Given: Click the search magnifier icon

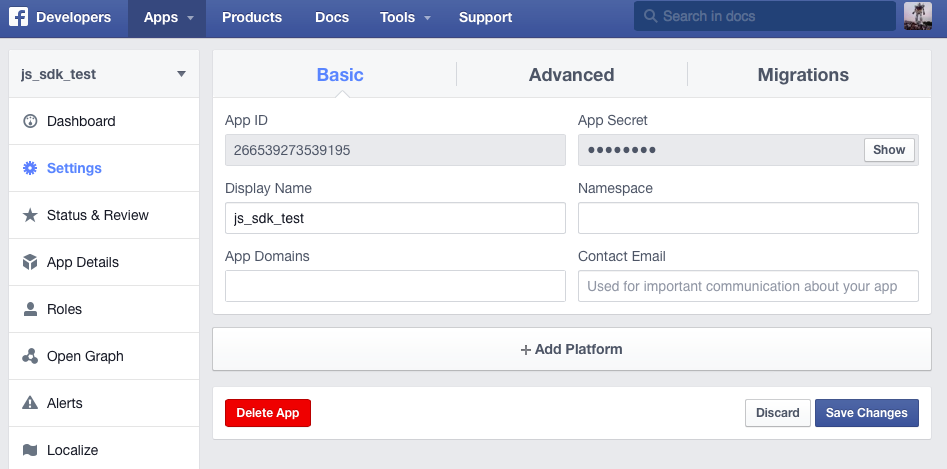Looking at the screenshot, I should pyautogui.click(x=650, y=16).
